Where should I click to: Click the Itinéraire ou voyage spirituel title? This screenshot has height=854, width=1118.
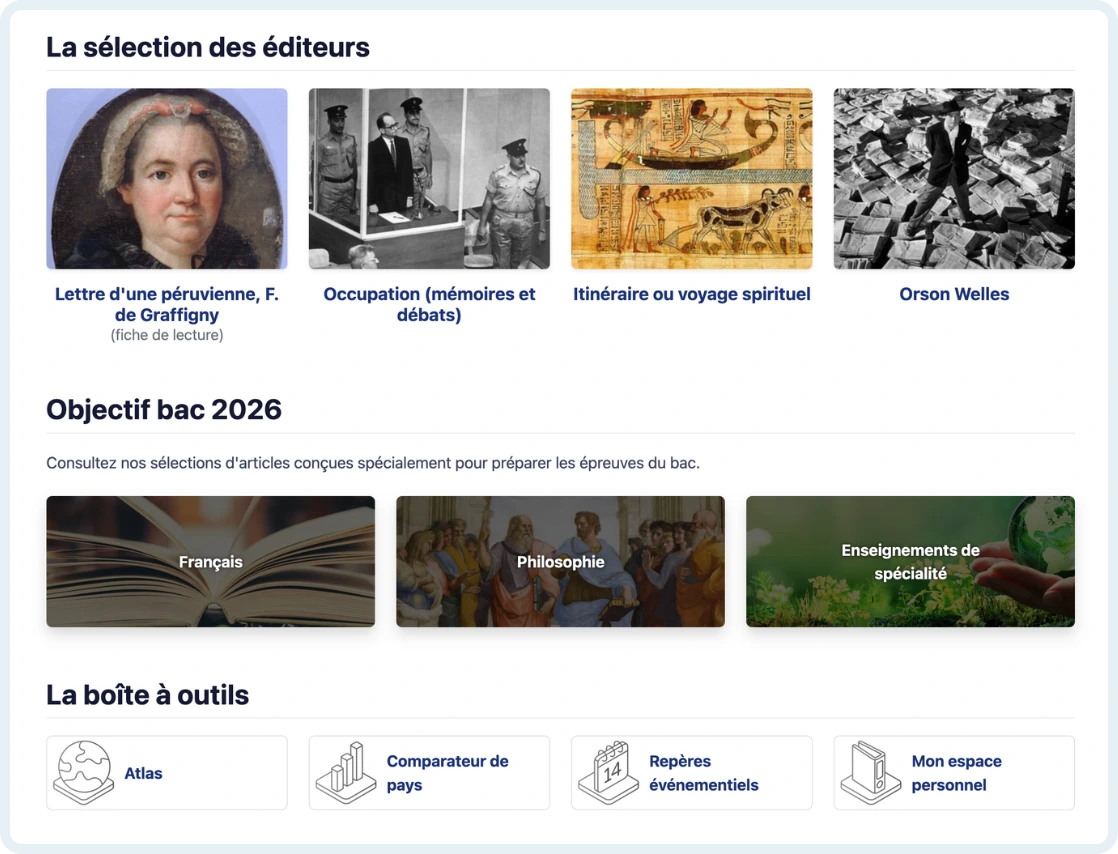[691, 294]
